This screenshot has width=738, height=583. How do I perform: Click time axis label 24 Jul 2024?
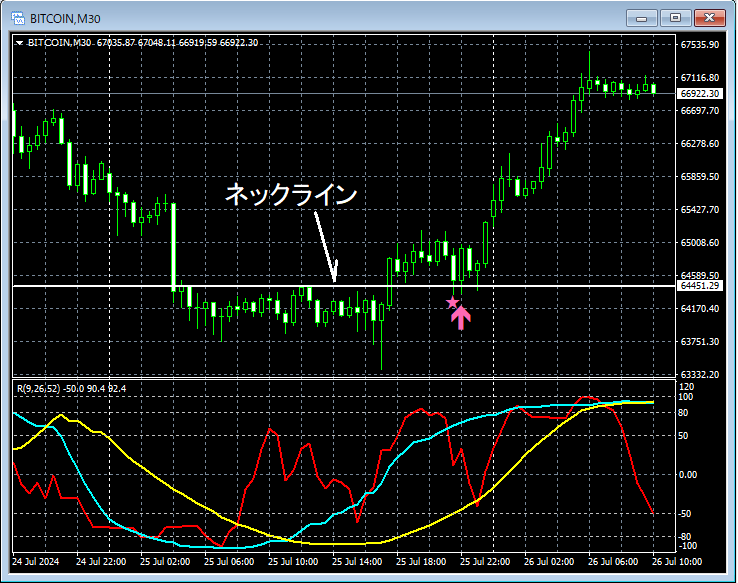coord(36,562)
